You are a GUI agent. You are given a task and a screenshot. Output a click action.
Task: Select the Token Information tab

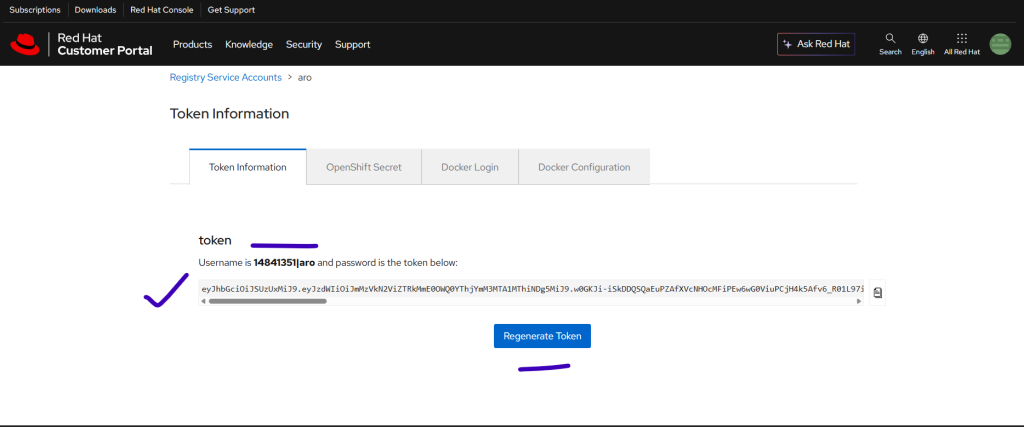[247, 167]
